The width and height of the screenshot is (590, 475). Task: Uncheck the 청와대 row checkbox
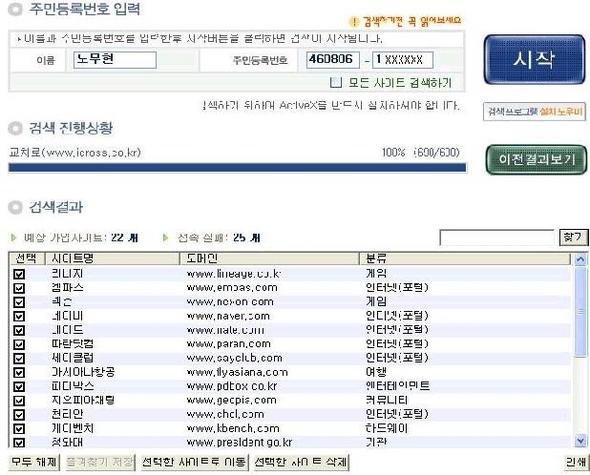[19, 442]
